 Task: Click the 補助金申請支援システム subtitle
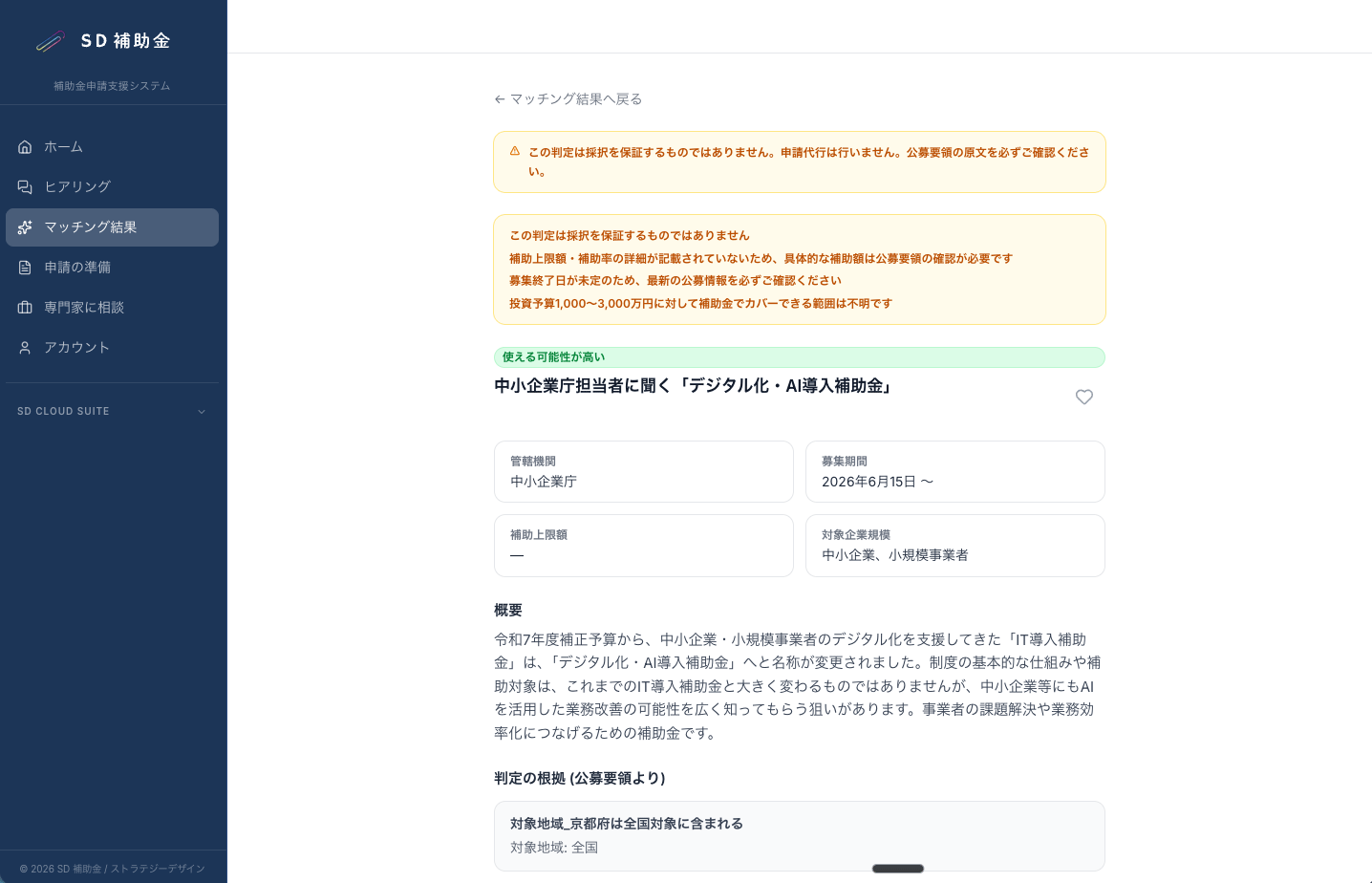(112, 86)
